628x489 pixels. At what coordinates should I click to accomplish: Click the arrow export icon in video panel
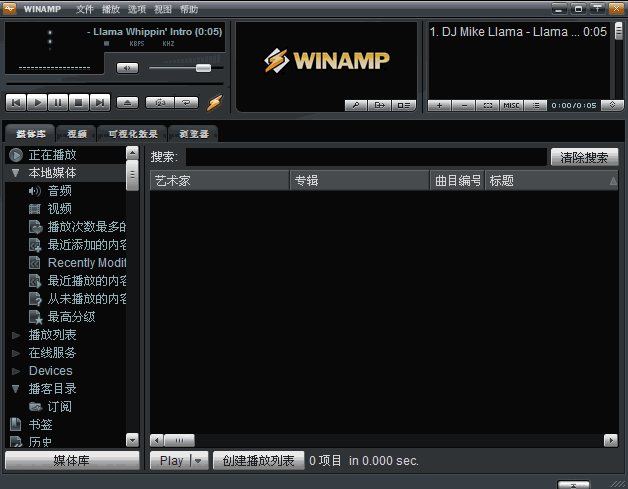tap(379, 105)
